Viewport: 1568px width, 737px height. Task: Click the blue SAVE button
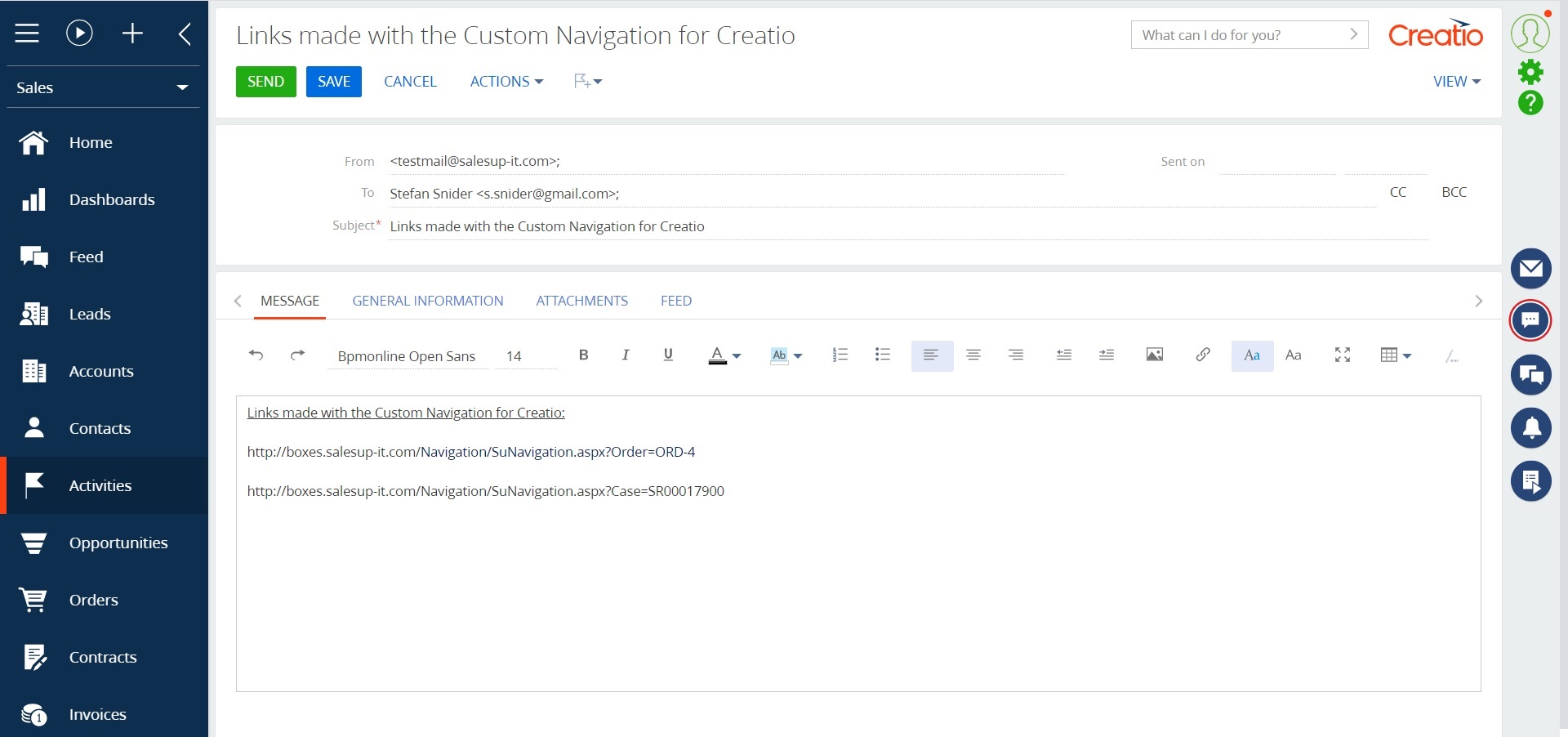334,82
